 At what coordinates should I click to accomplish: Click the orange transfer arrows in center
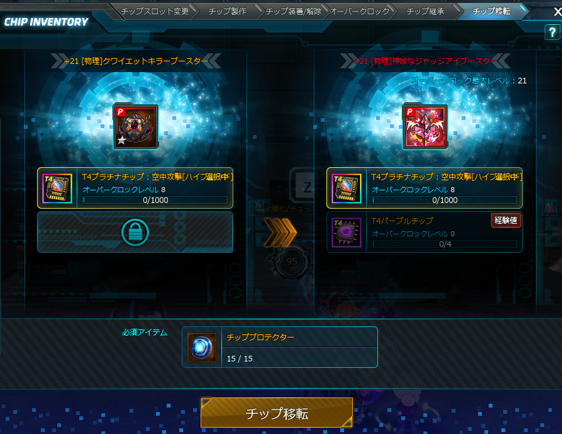280,233
